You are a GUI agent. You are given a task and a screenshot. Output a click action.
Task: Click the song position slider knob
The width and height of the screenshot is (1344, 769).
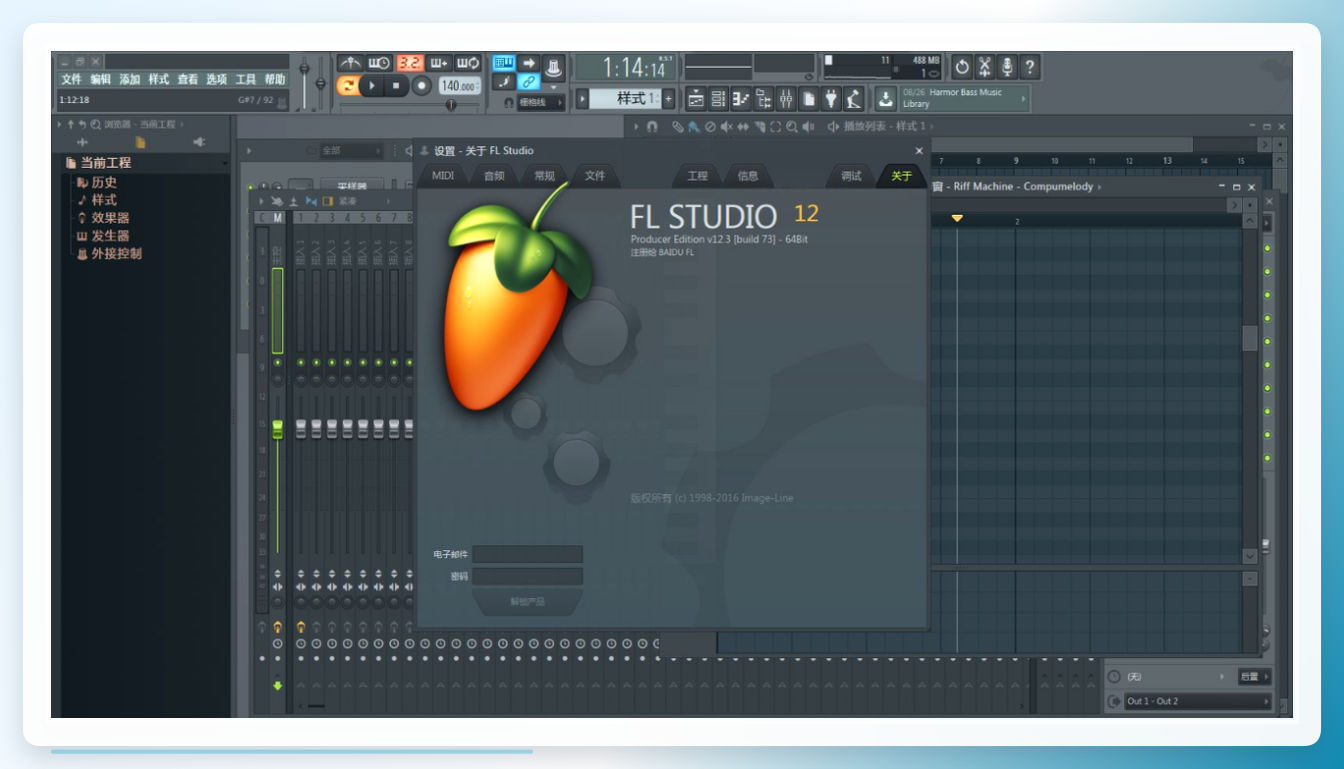450,103
